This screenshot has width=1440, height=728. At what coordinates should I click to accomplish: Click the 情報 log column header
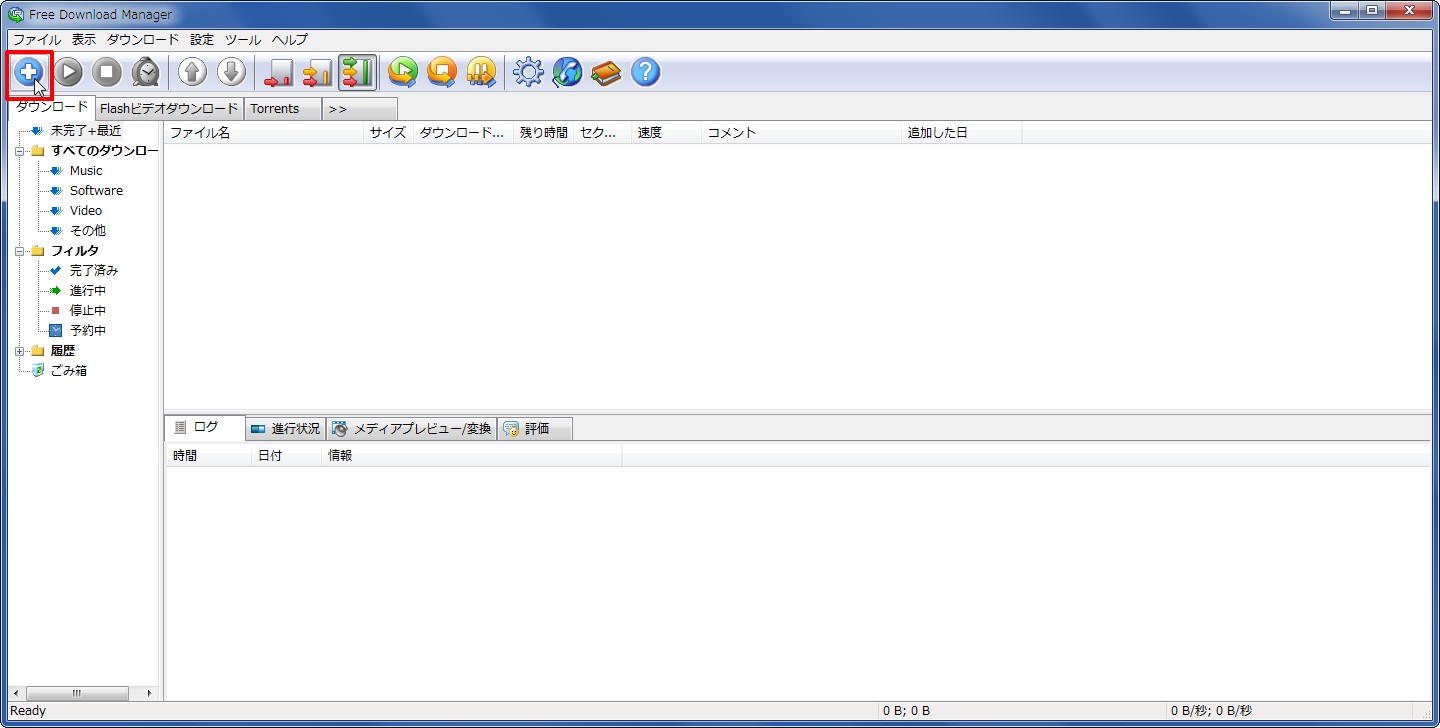pyautogui.click(x=471, y=455)
